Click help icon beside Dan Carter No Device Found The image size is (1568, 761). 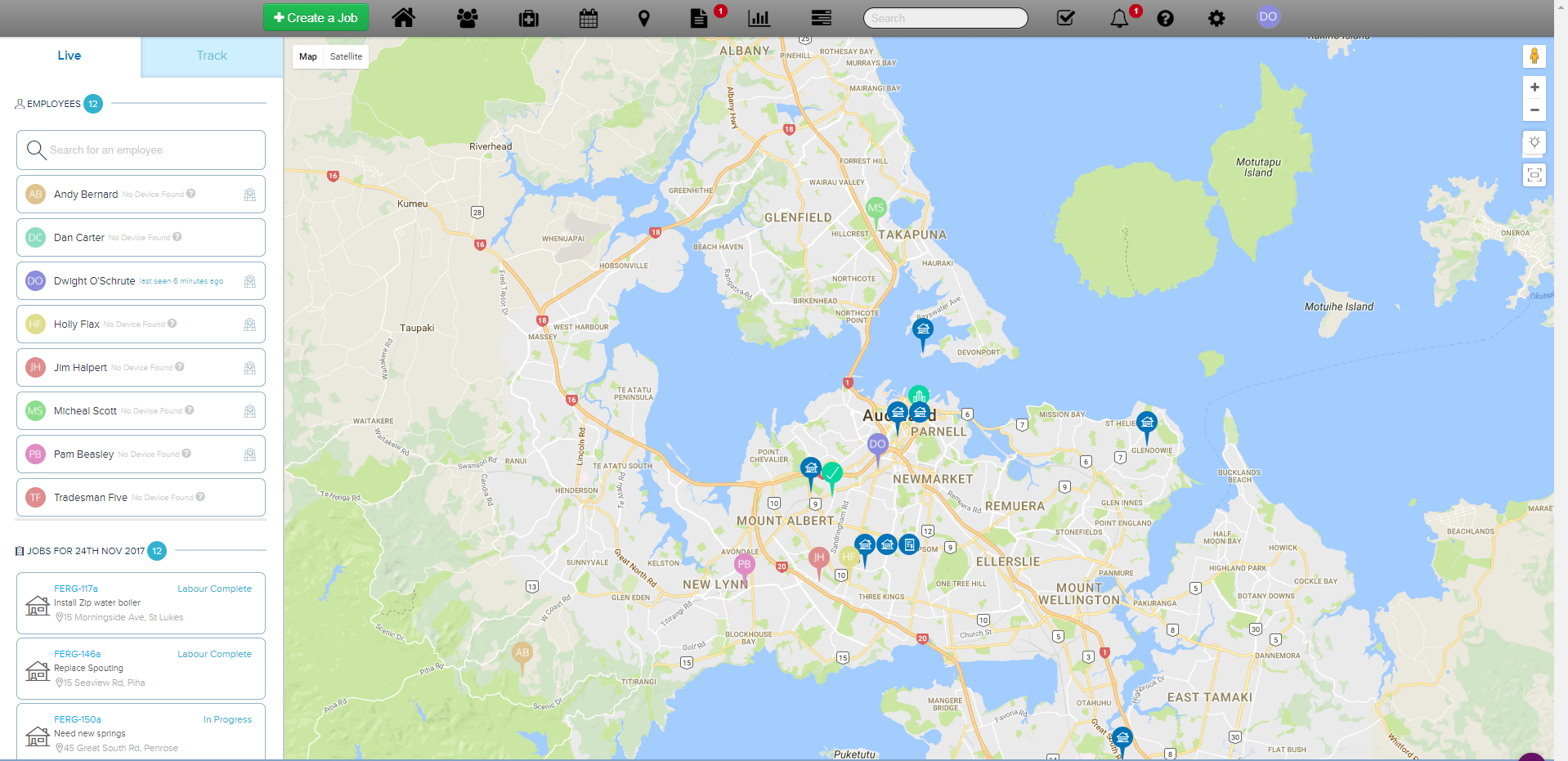(x=177, y=237)
